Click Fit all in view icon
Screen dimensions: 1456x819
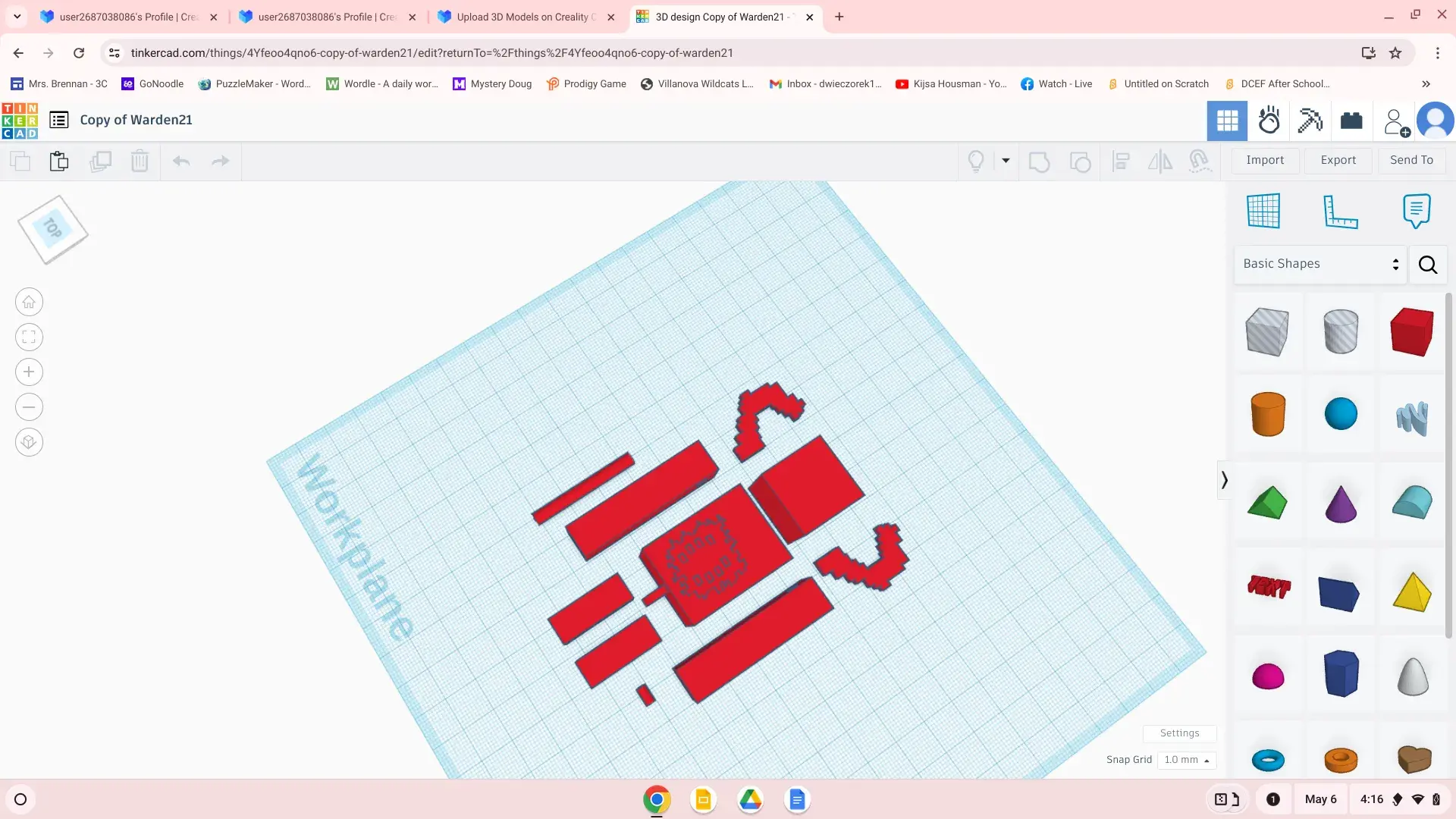pos(29,337)
